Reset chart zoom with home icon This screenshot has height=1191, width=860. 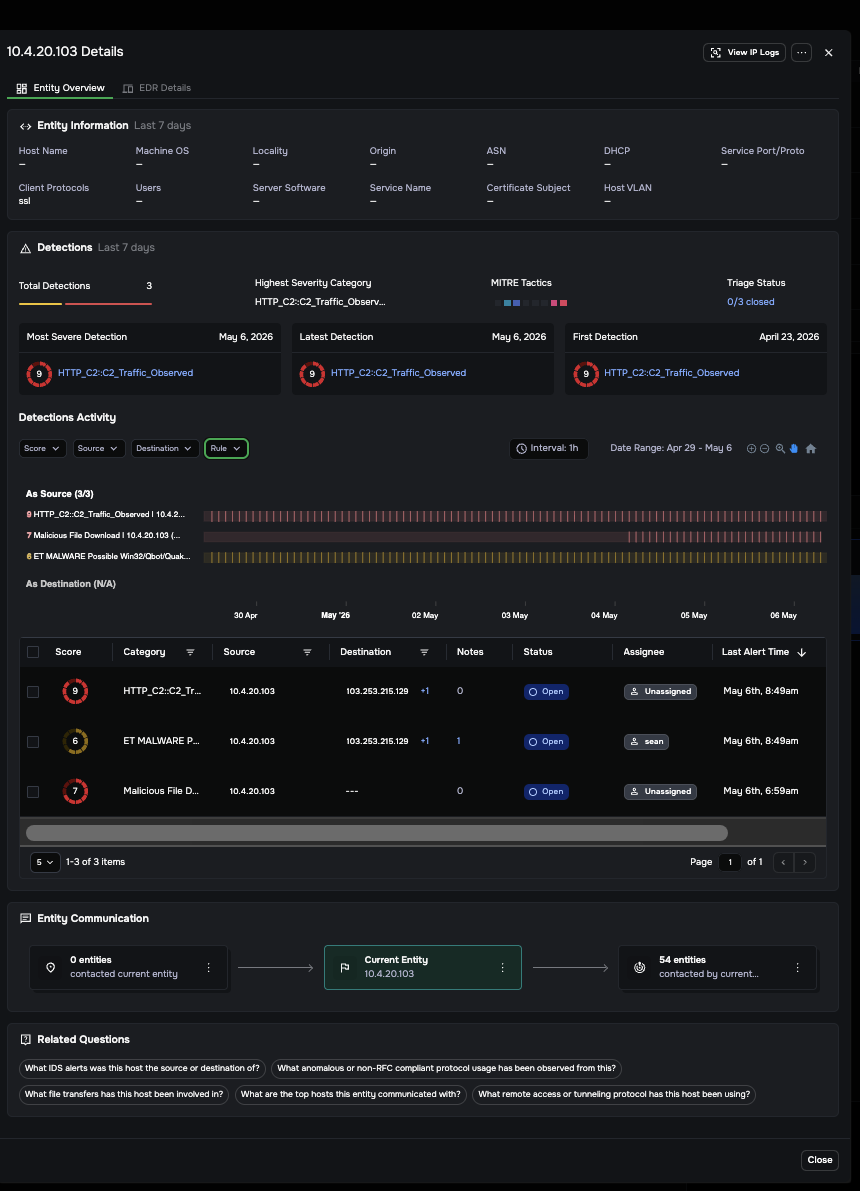tap(811, 449)
